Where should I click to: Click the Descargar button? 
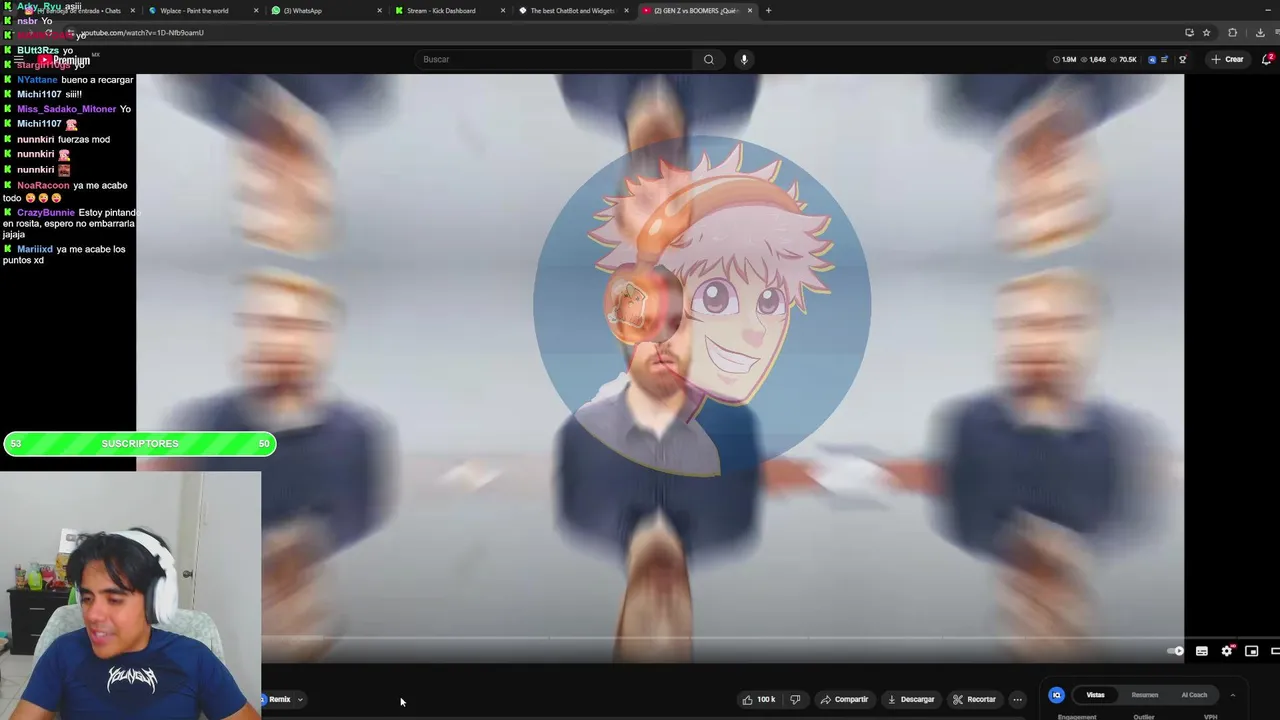[x=911, y=700]
